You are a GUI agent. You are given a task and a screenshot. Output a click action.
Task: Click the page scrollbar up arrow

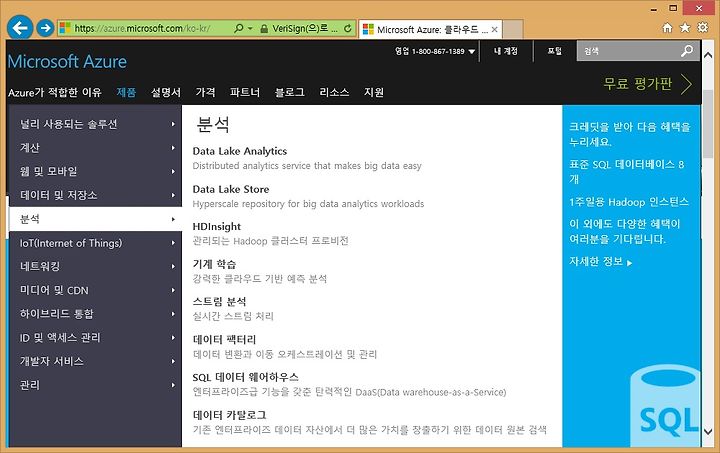point(708,55)
